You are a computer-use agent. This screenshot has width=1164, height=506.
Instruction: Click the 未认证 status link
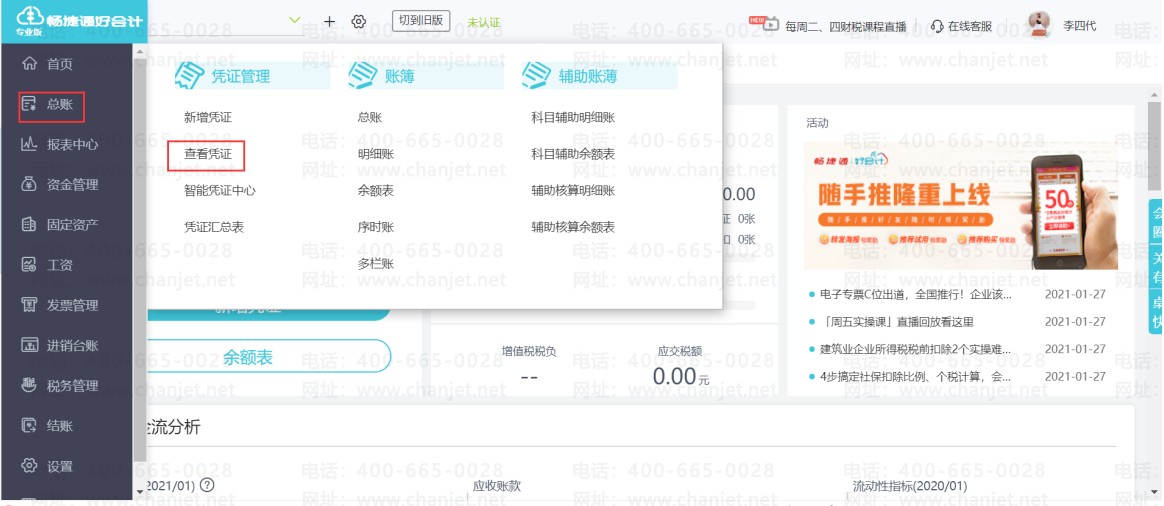[x=484, y=23]
